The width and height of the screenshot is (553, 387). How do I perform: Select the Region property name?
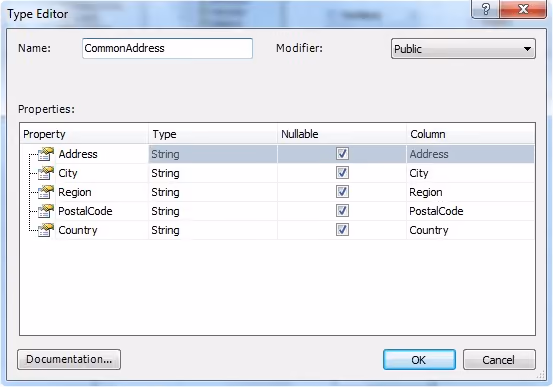75,192
